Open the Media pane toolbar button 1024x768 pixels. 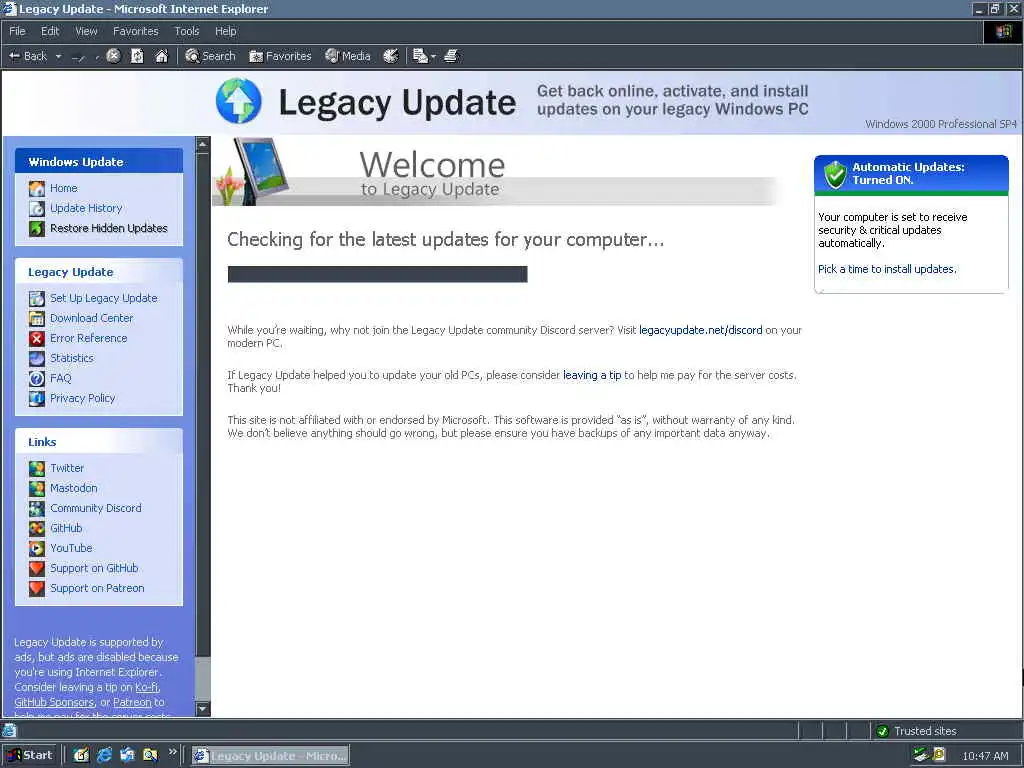(348, 56)
